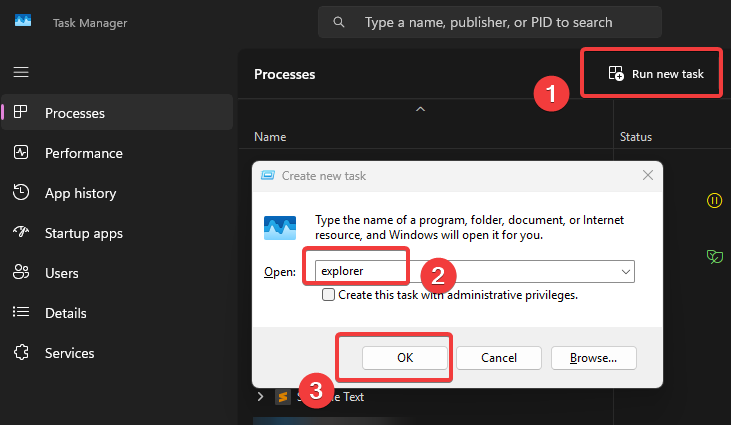Click the Name column header
This screenshot has height=425, width=731.
coord(270,136)
